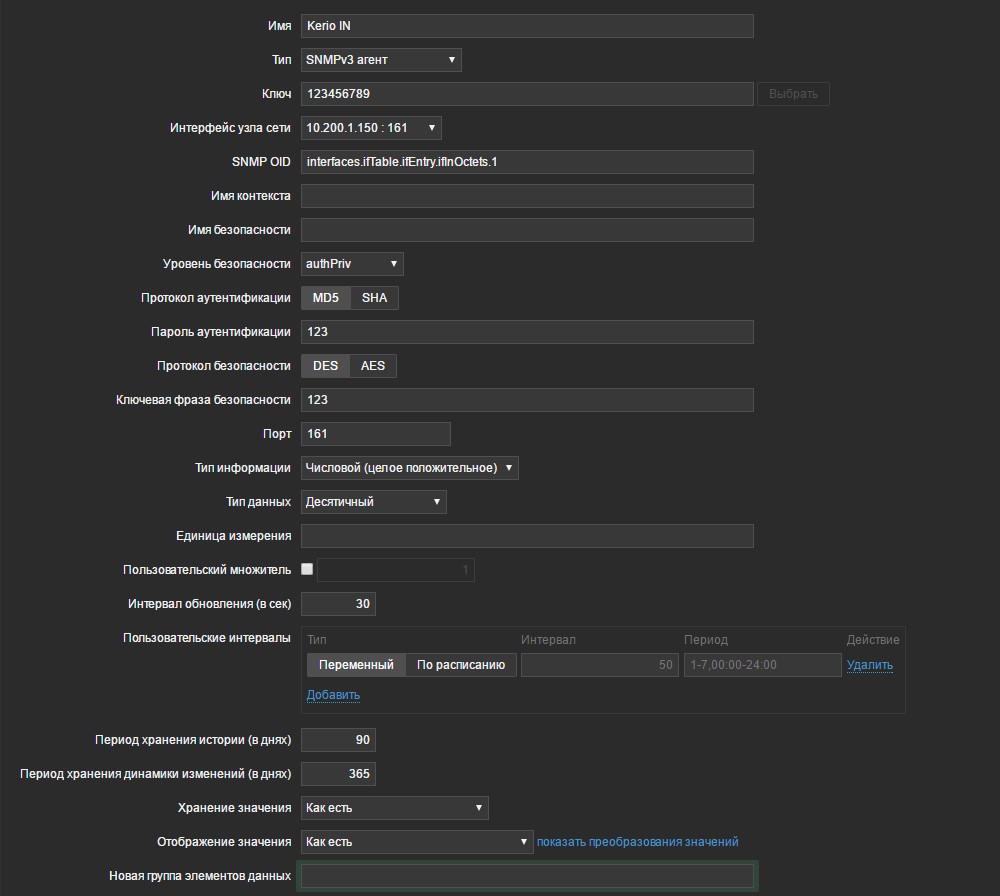1000x896 pixels.
Task: Select SHA authentication protocol
Action: point(374,298)
